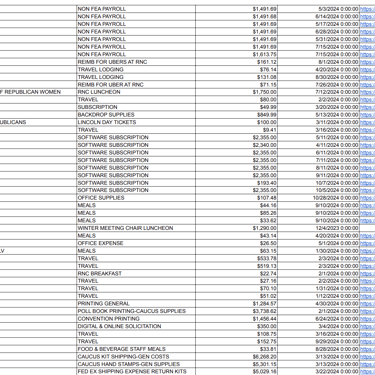Click the 10/7/2024 0:00:00 date cell
The width and height of the screenshot is (375, 375).
318,183
